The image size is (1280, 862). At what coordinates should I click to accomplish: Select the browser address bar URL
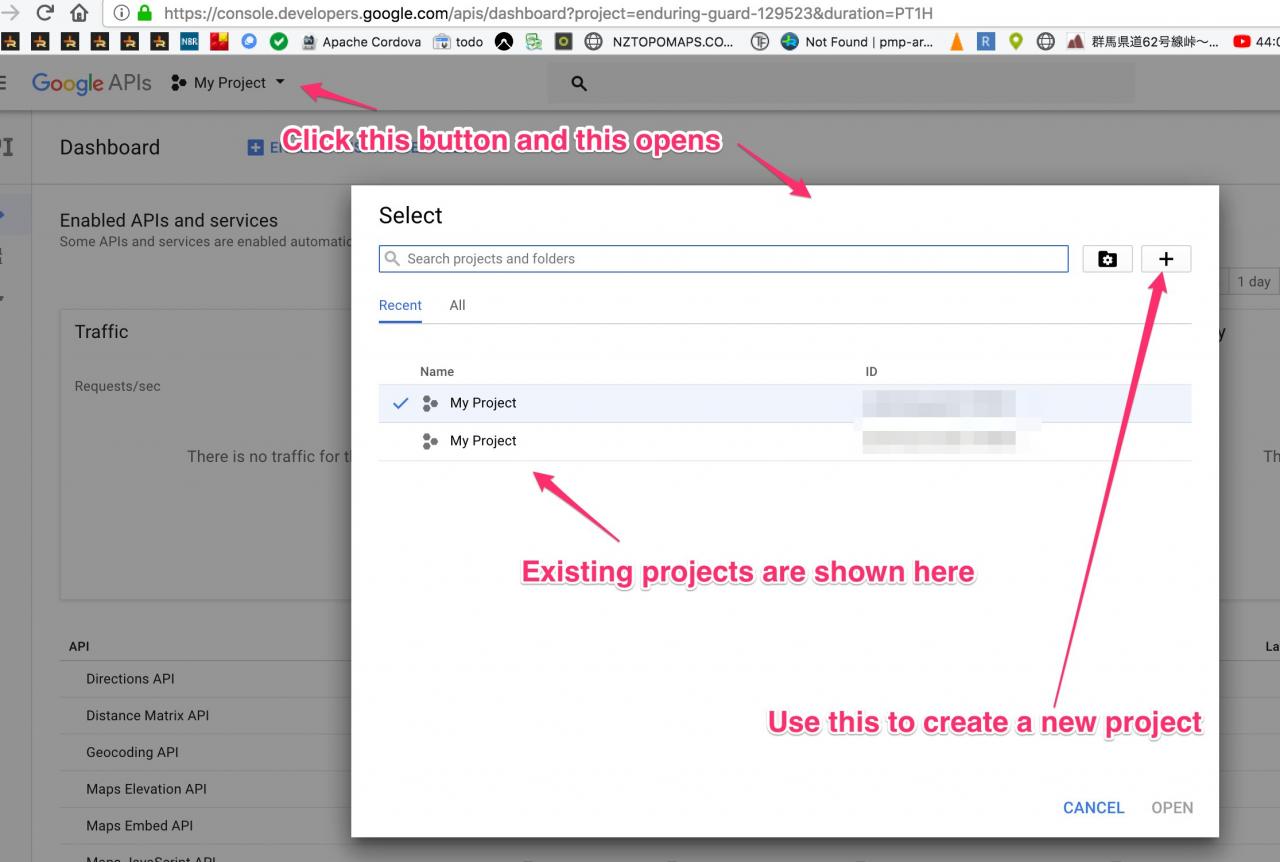coord(550,13)
